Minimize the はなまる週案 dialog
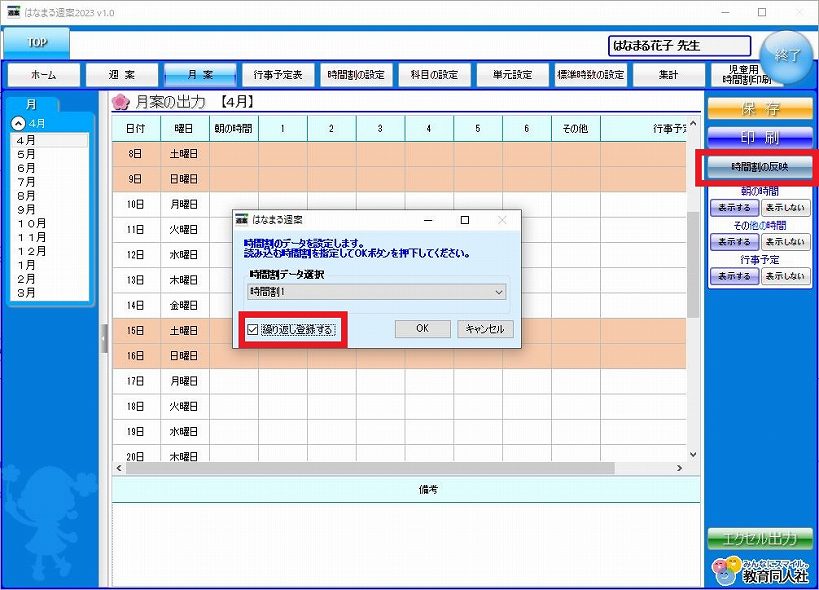This screenshot has width=819, height=590. pos(428,220)
